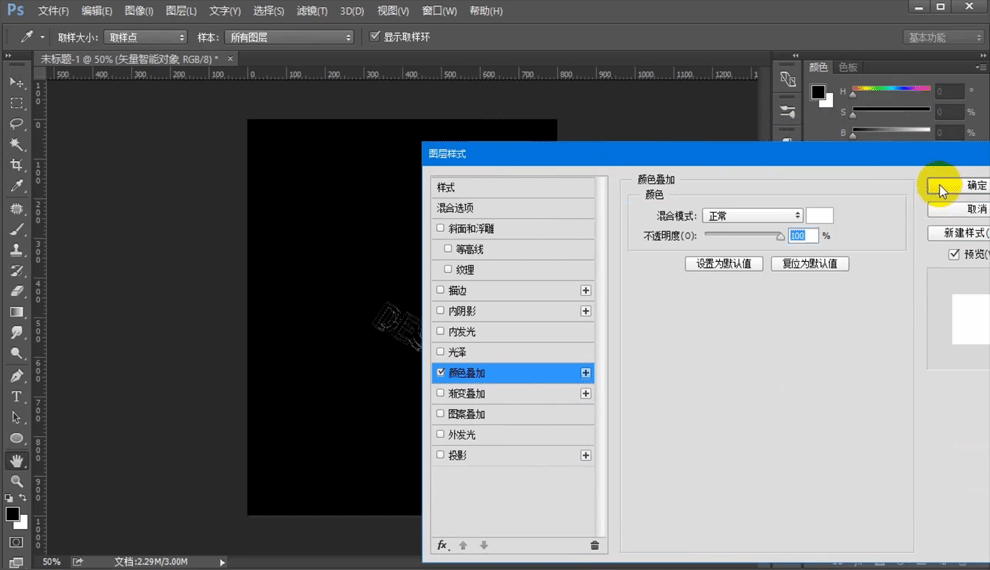Image resolution: width=990 pixels, height=570 pixels.
Task: Open the 混合模式 dropdown
Action: pos(752,216)
